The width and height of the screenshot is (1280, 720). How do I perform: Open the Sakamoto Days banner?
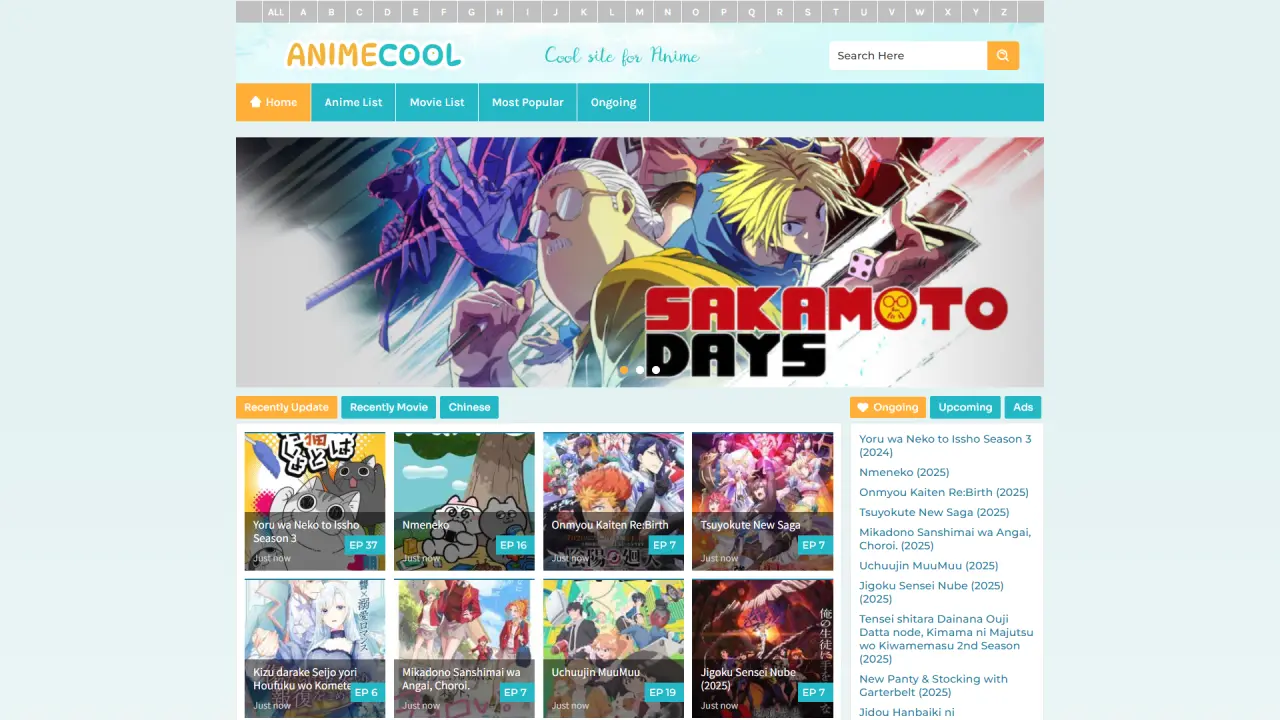tap(640, 262)
